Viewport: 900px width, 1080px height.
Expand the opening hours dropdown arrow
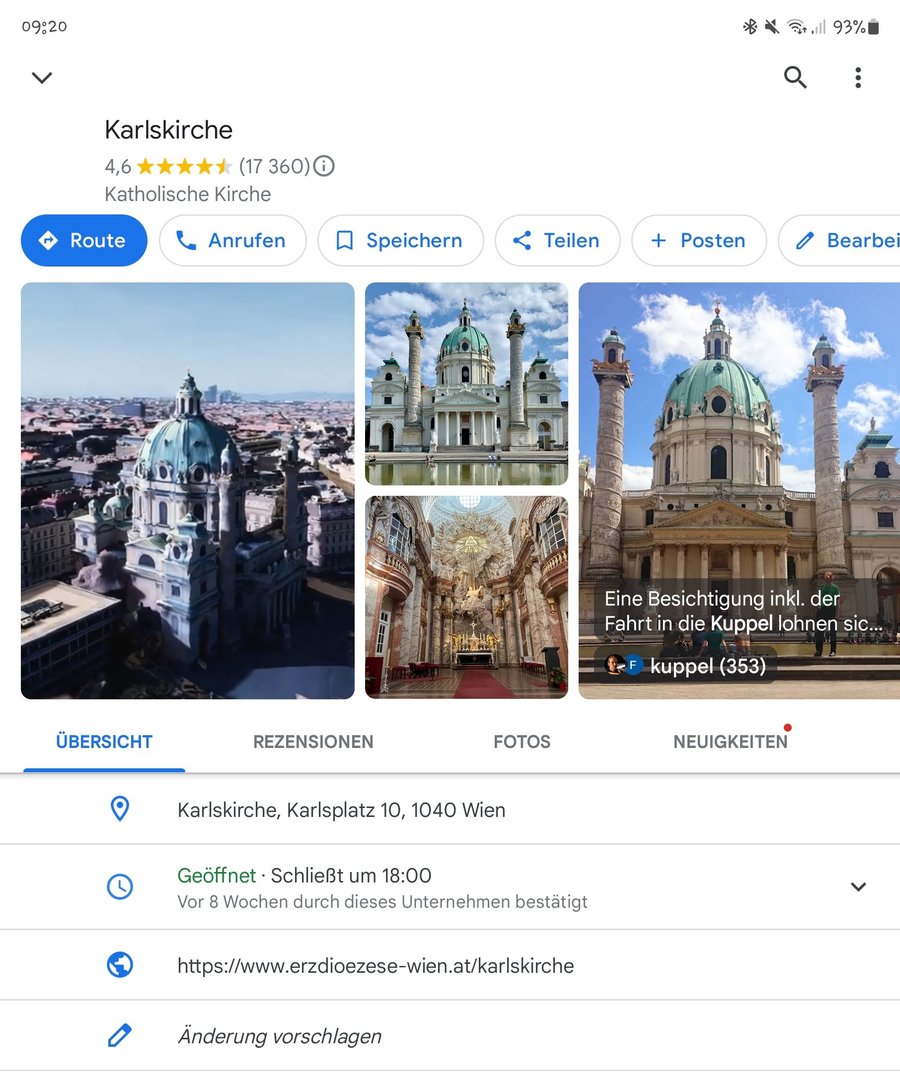pos(858,887)
